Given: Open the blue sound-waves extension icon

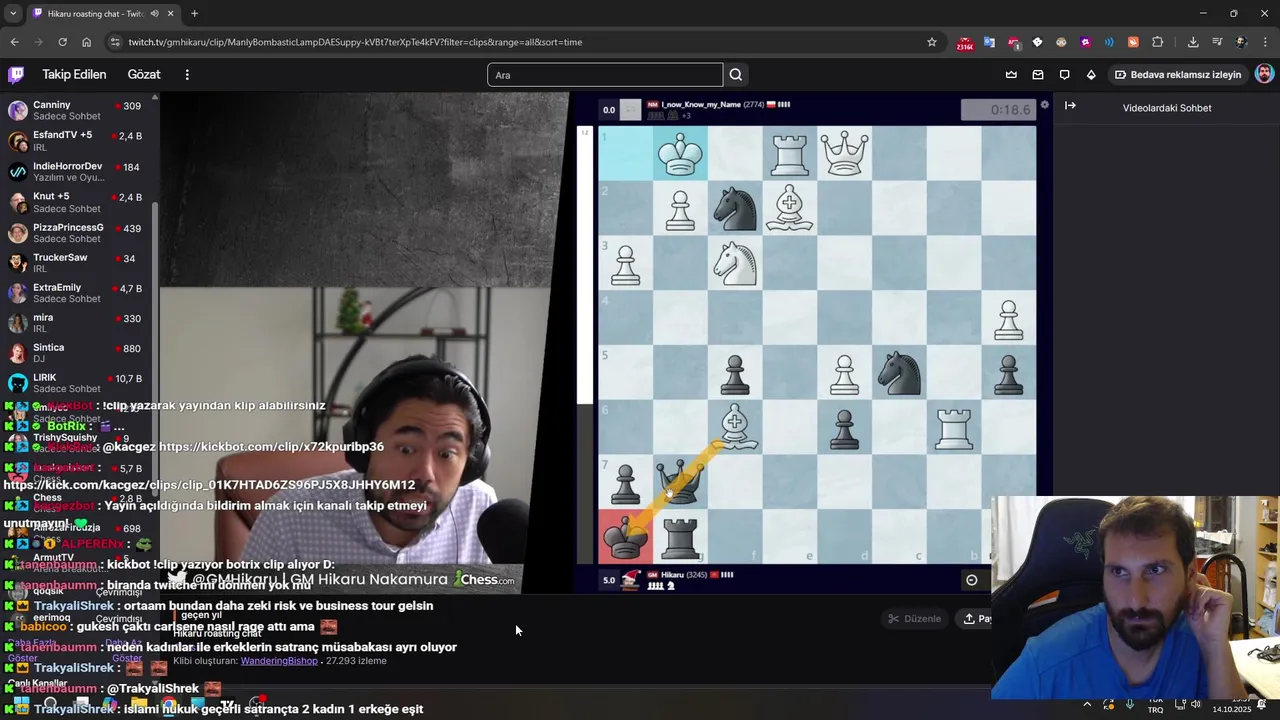Looking at the screenshot, I should tap(1109, 42).
